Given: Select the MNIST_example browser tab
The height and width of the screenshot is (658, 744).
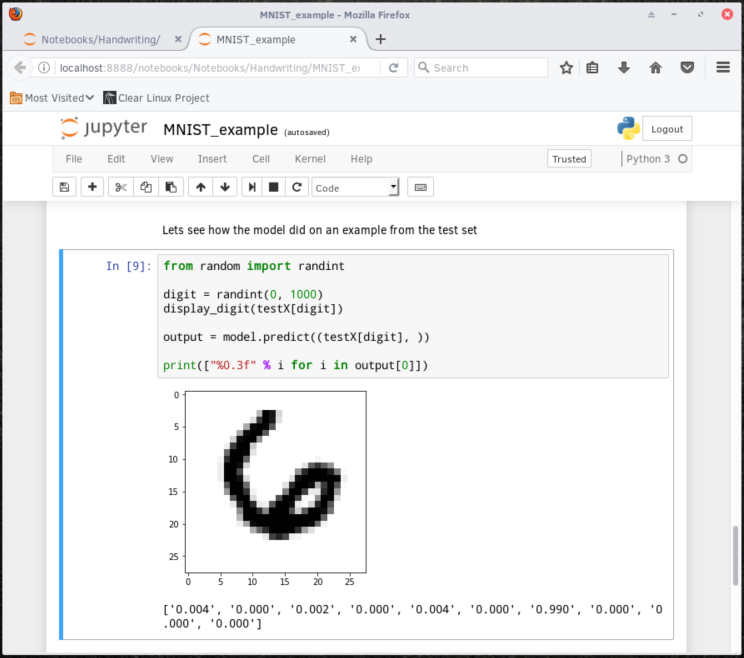Looking at the screenshot, I should click(x=278, y=39).
